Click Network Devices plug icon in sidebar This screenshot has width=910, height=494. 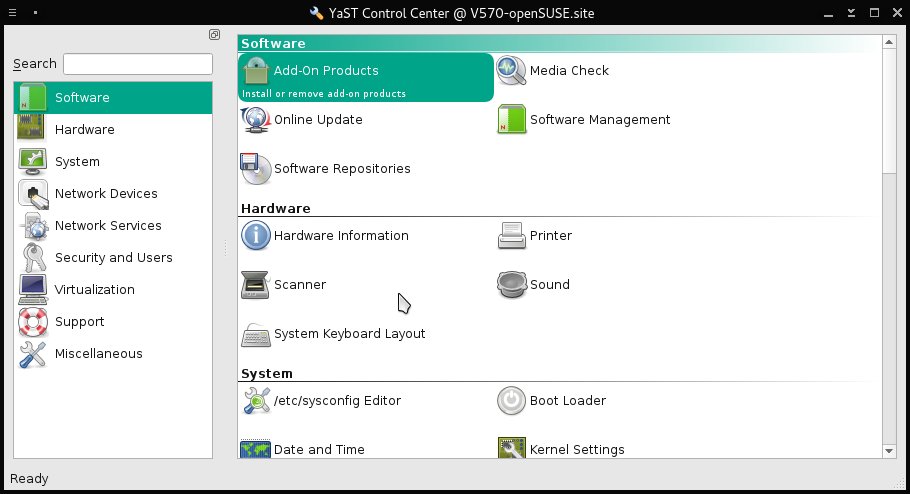tap(33, 194)
